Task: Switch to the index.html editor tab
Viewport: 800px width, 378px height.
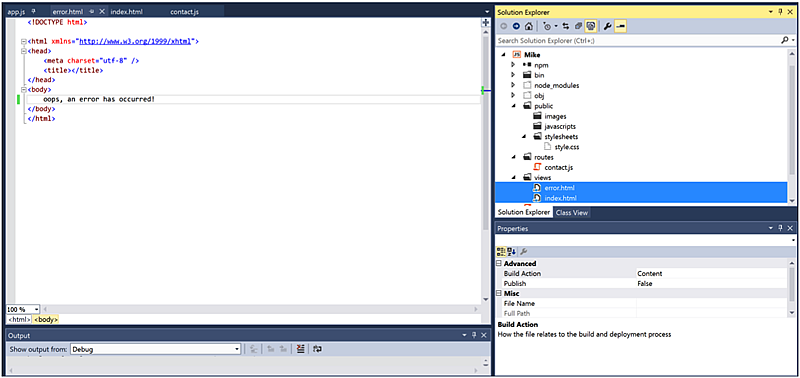Action: point(127,12)
